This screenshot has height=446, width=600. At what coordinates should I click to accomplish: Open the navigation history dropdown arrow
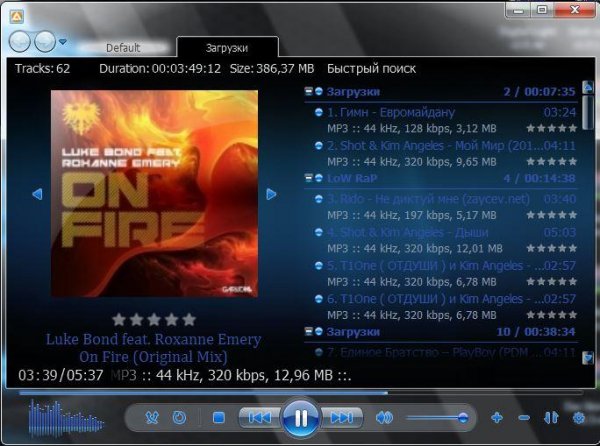coord(63,41)
